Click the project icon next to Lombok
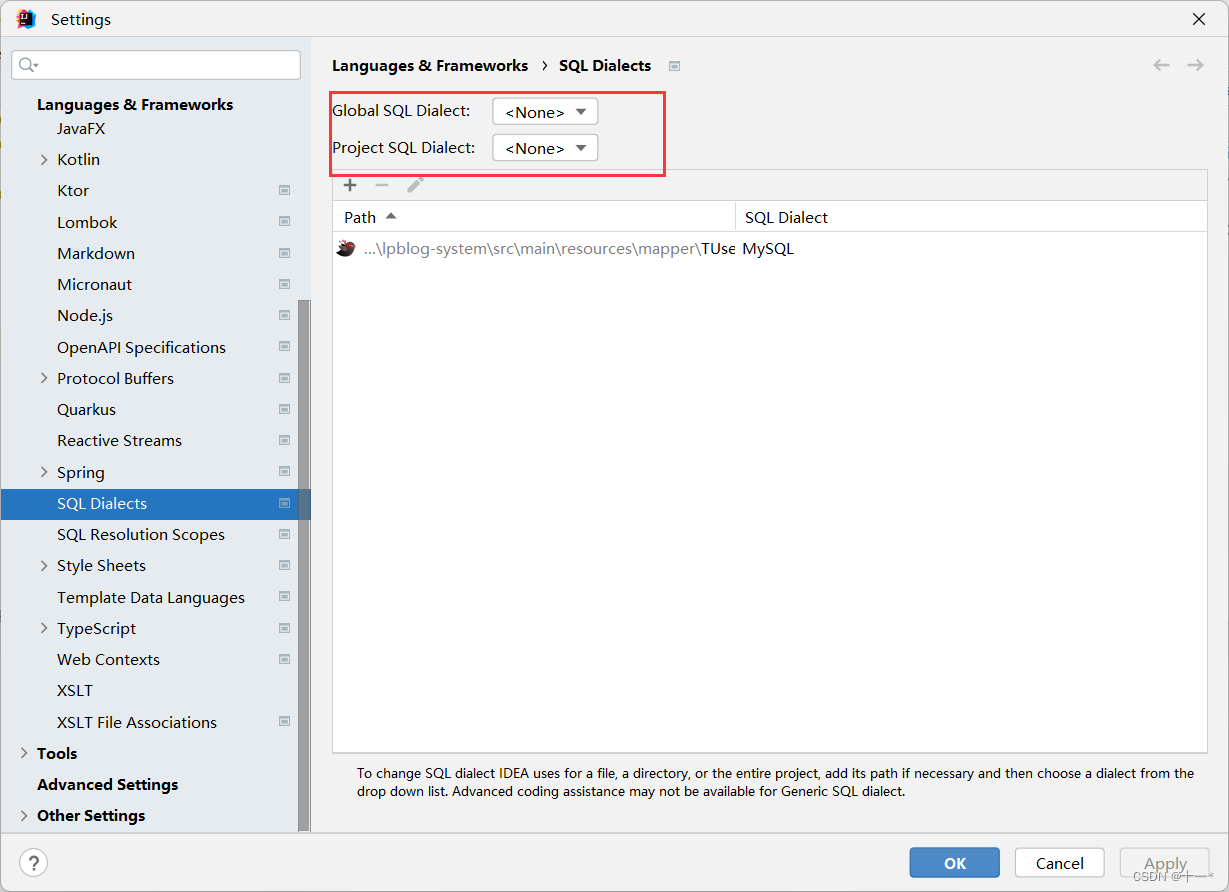 284,222
